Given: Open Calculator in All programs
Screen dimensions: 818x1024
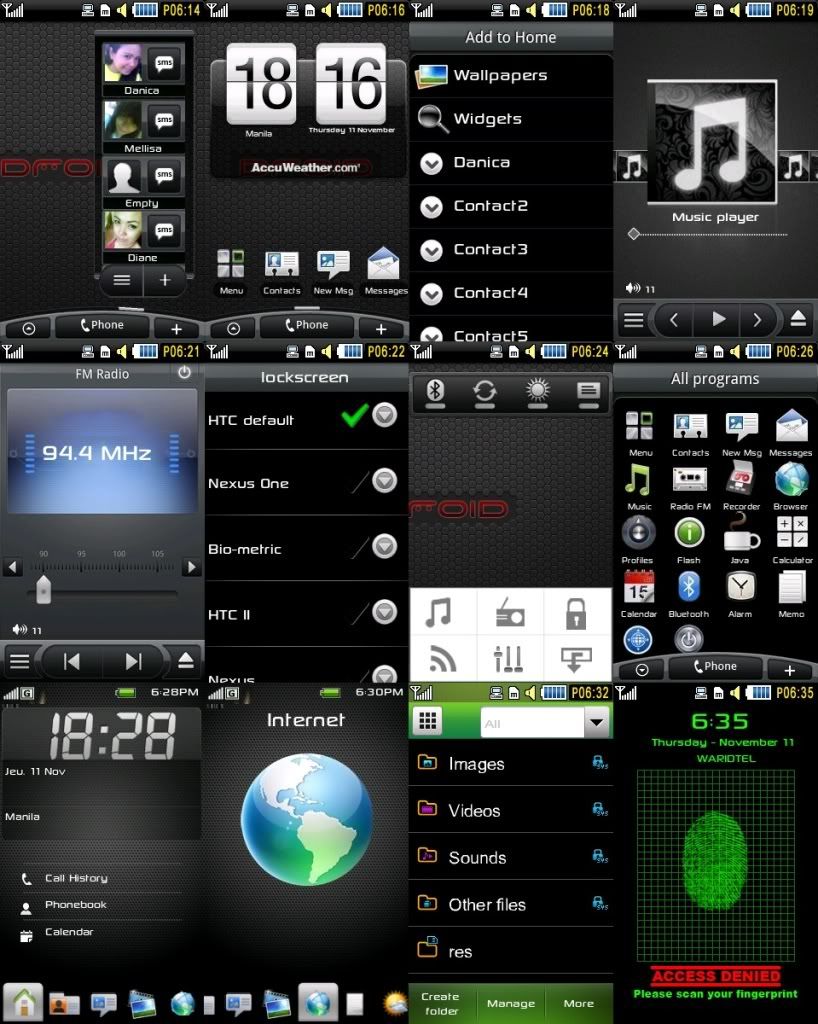Looking at the screenshot, I should 792,540.
